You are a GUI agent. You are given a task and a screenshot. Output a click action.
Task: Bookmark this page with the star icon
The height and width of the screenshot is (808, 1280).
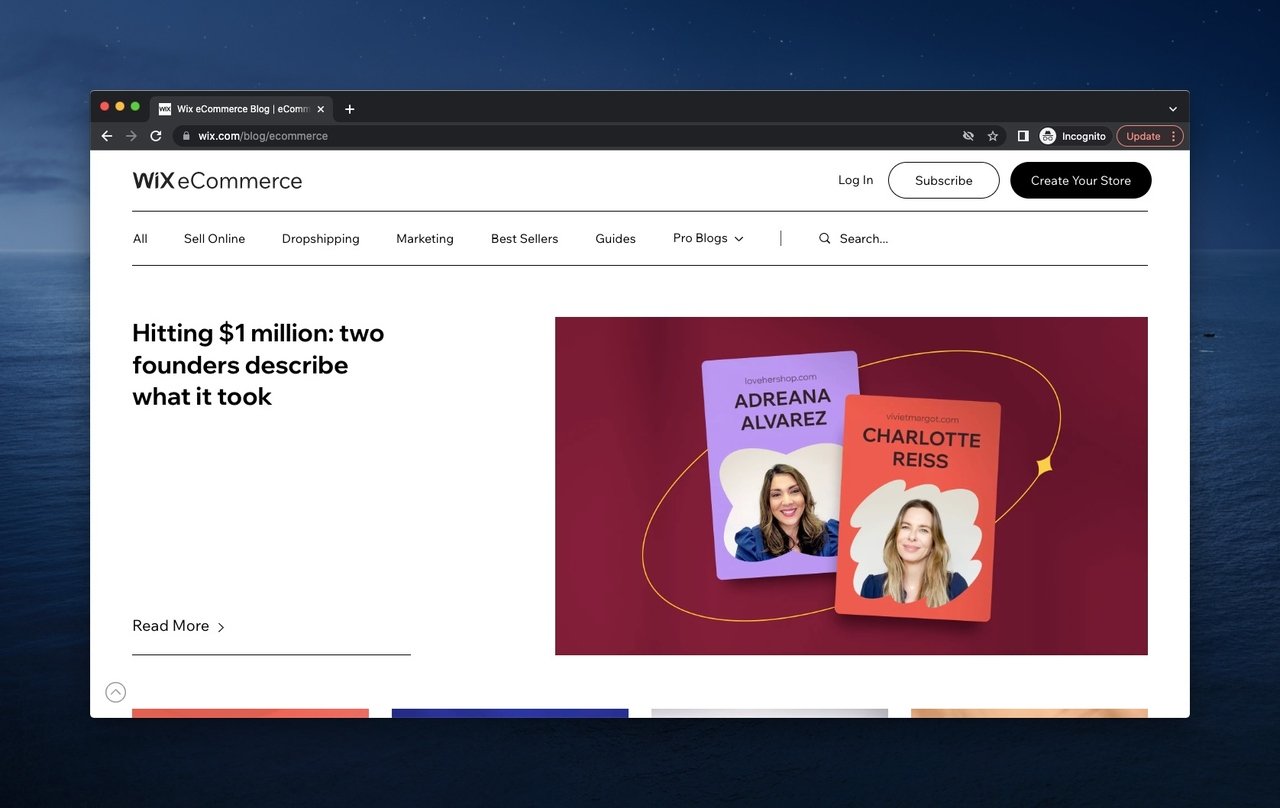993,136
